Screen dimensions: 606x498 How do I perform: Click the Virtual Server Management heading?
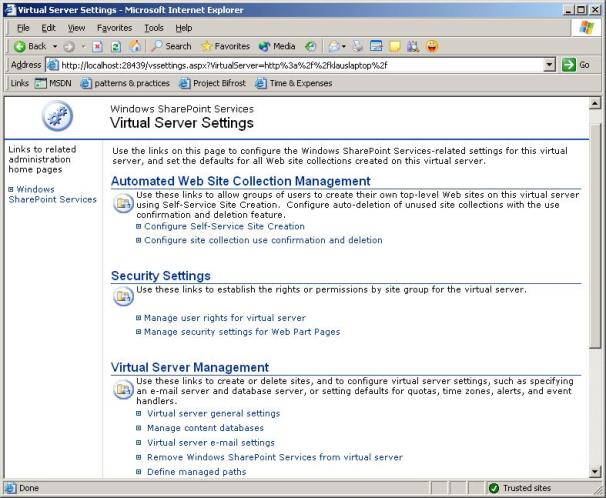pyautogui.click(x=190, y=367)
